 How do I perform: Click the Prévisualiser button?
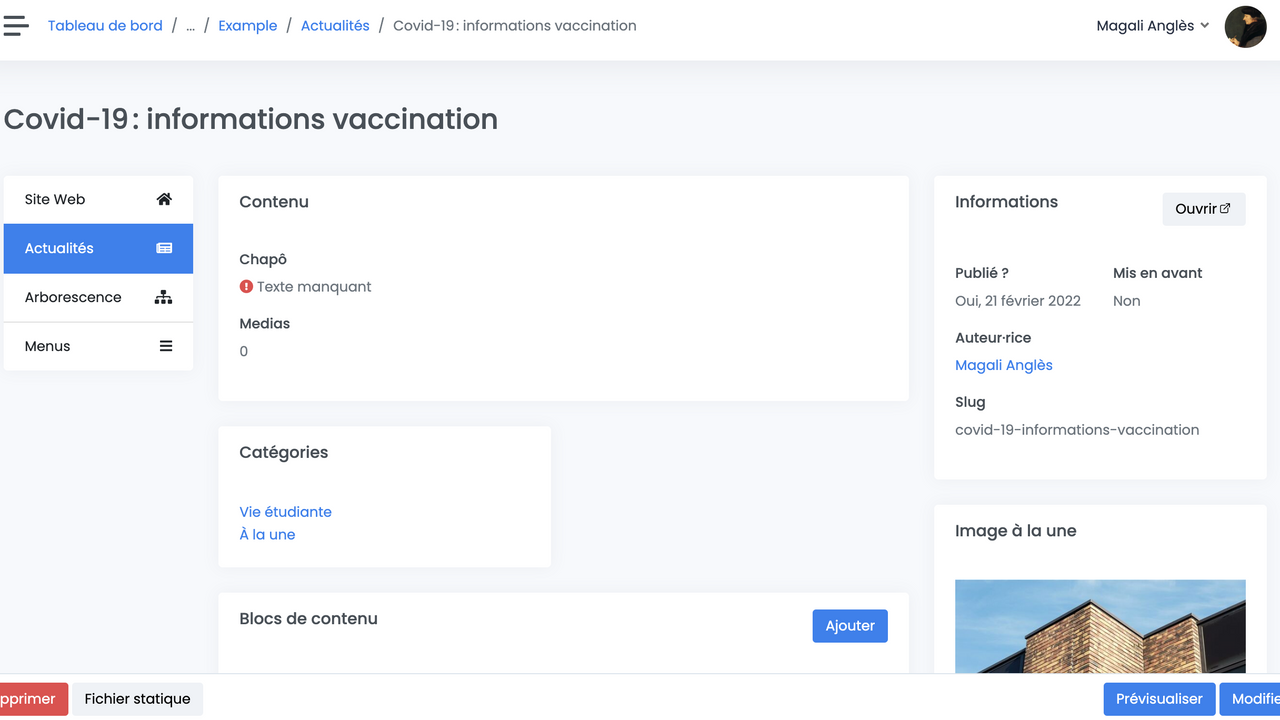point(1159,699)
